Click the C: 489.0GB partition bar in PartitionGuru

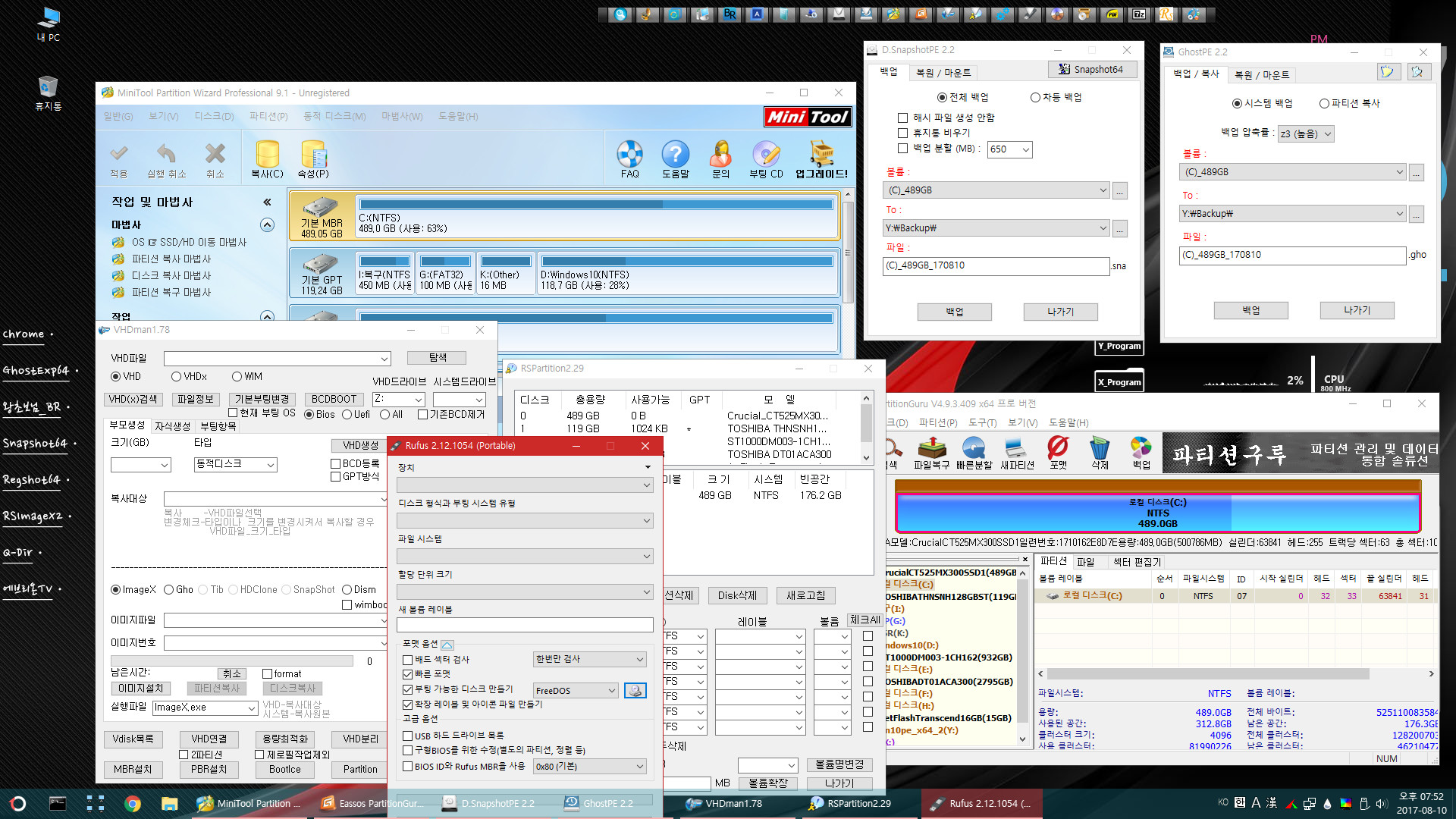[x=1157, y=513]
